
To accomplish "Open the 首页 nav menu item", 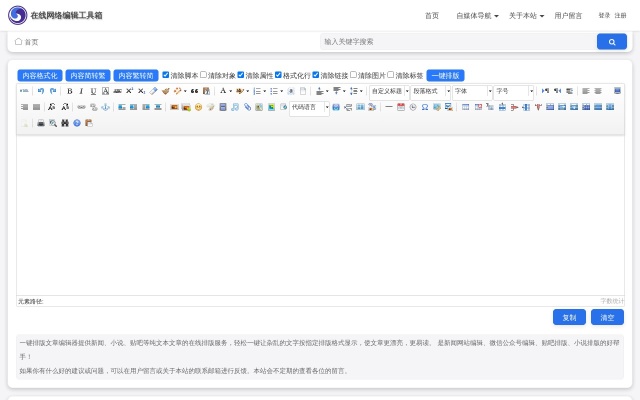I will pos(431,16).
